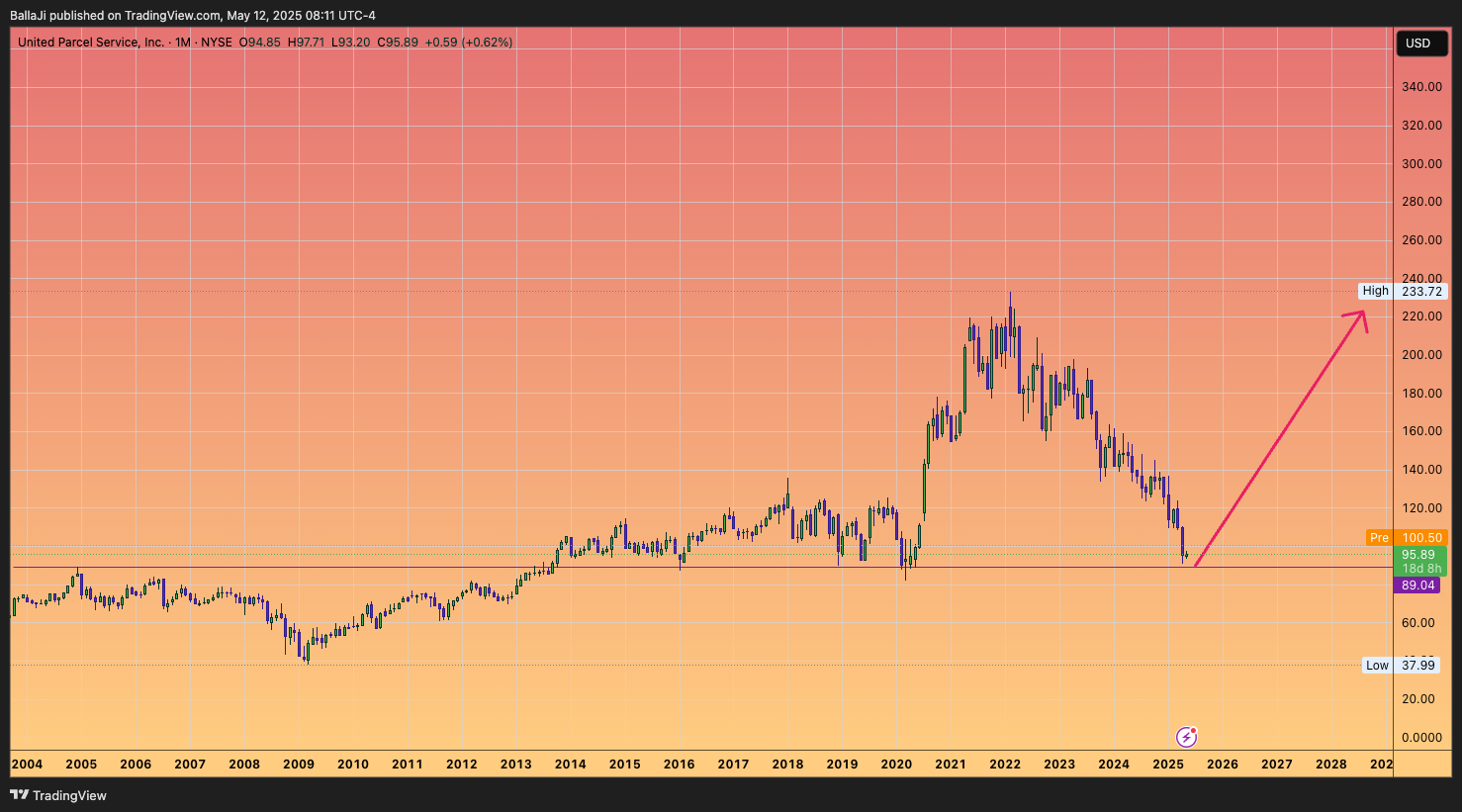
Task: Click the 2018 label on time axis
Action: 787,764
